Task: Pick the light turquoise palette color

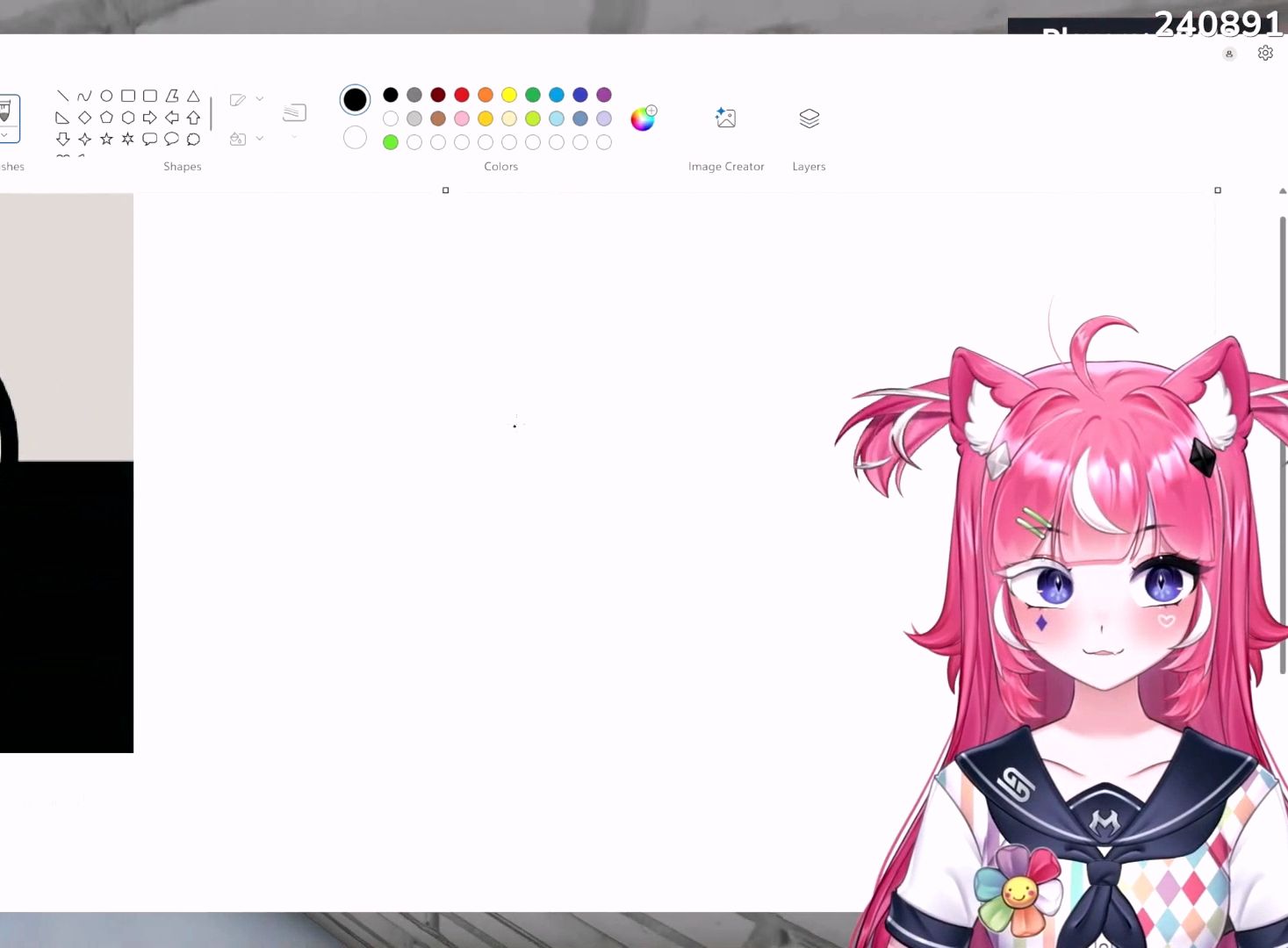Action: tap(557, 118)
